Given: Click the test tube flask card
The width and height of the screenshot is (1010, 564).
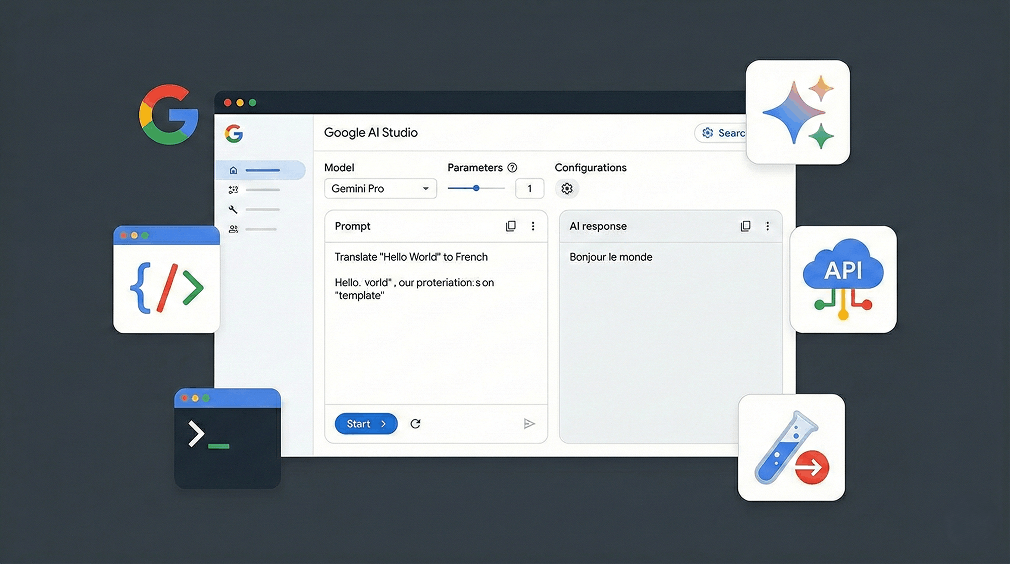Looking at the screenshot, I should tap(791, 447).
